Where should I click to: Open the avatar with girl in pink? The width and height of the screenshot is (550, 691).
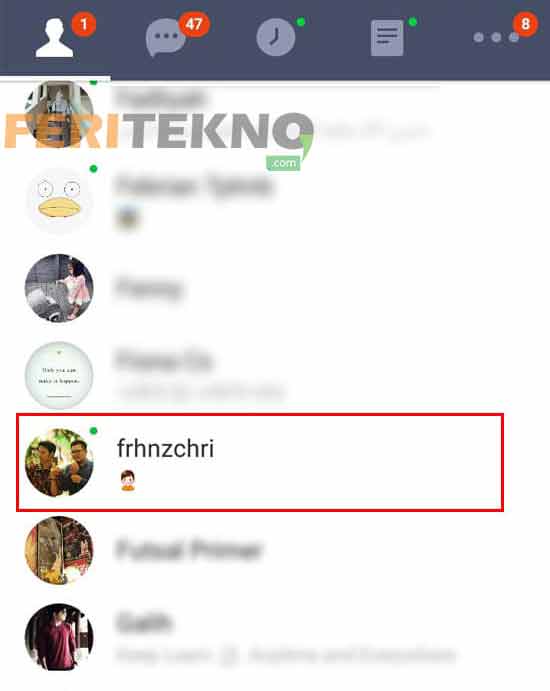point(59,288)
